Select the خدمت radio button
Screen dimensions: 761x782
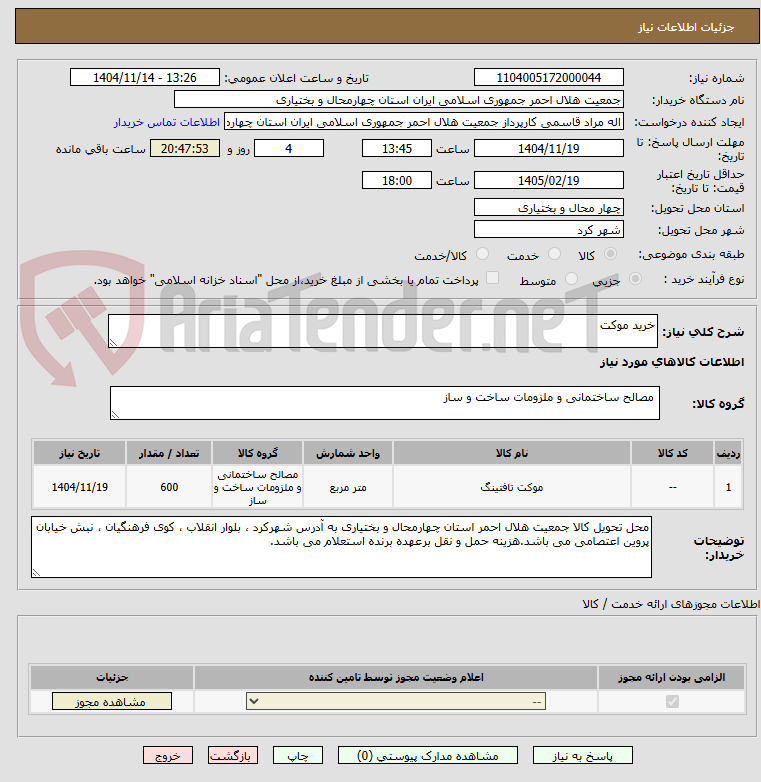click(554, 254)
